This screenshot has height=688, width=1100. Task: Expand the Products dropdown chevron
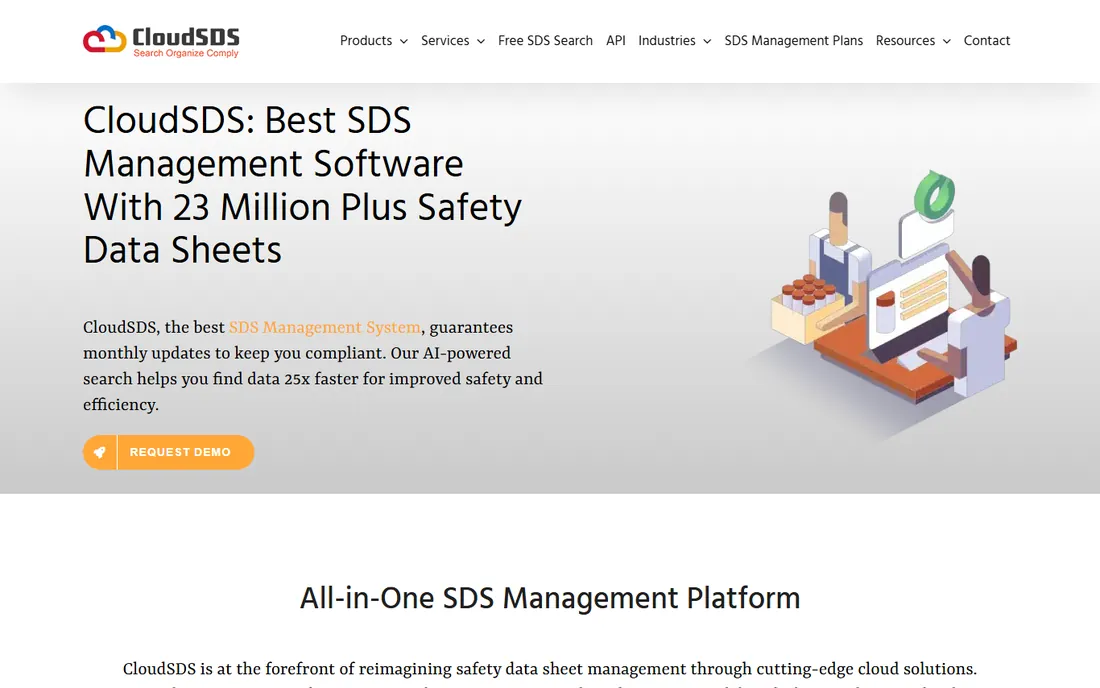tap(403, 41)
